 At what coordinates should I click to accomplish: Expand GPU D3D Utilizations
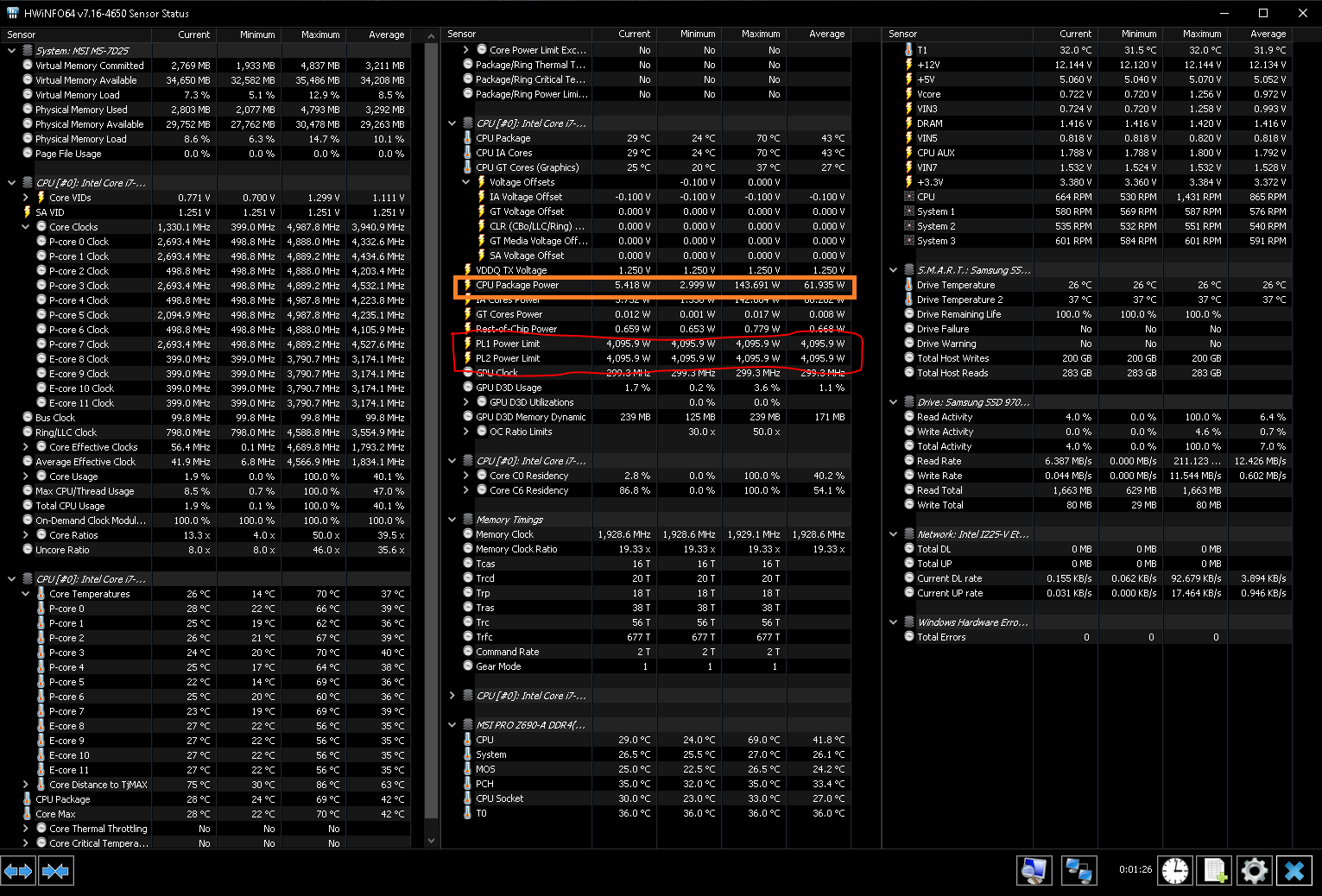[x=466, y=402]
